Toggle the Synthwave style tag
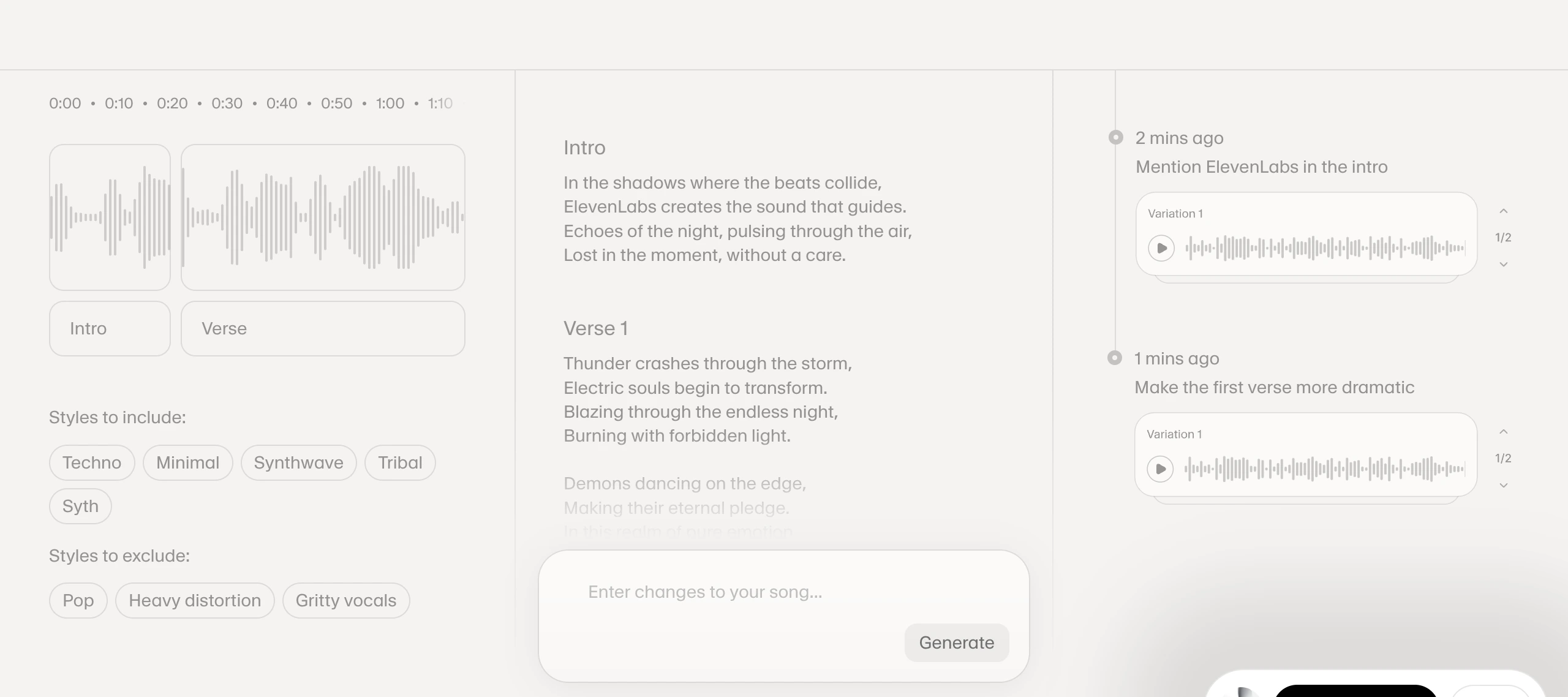This screenshot has height=697, width=1568. [x=298, y=462]
